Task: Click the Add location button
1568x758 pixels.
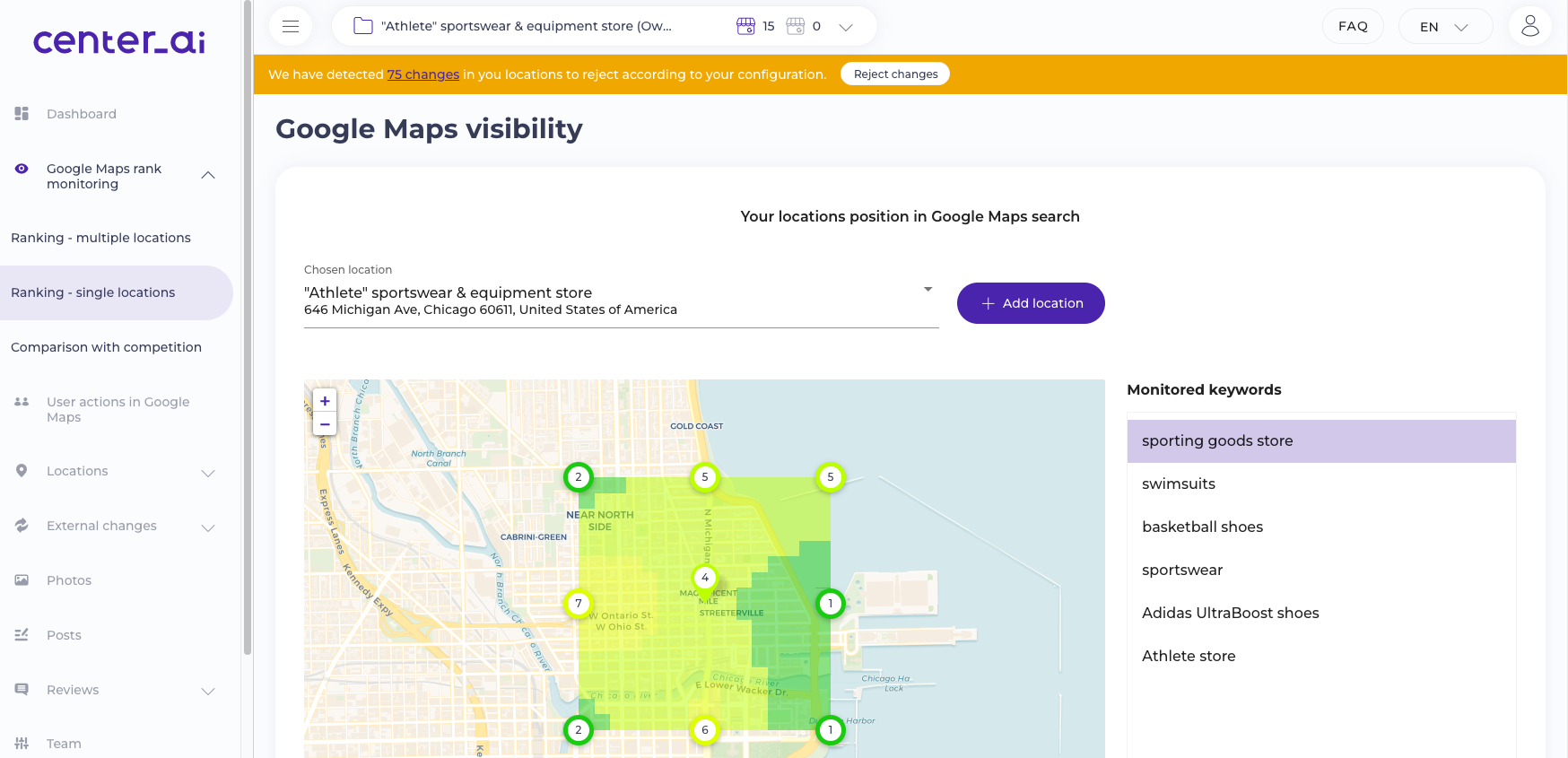Action: 1031,303
